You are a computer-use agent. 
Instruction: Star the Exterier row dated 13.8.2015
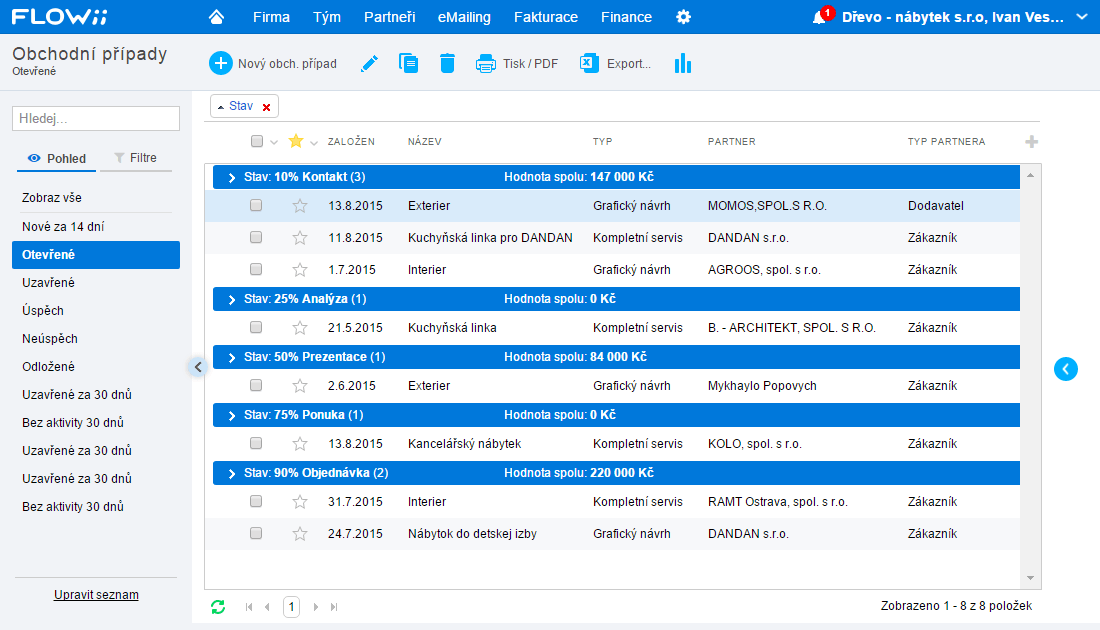300,206
